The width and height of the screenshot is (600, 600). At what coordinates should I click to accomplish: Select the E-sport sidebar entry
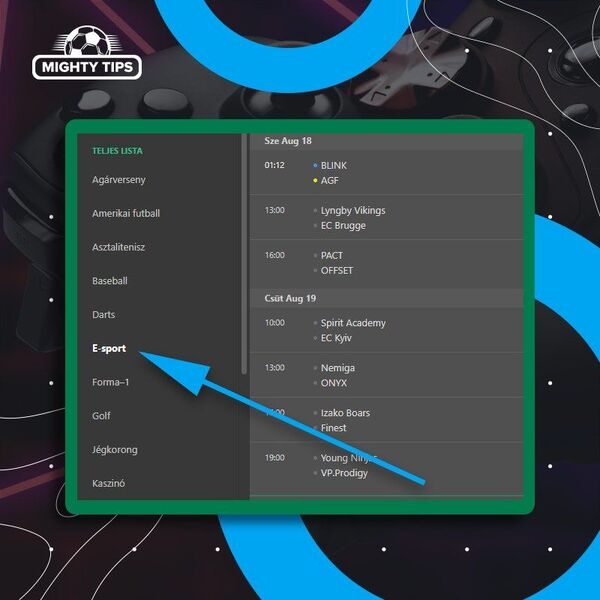[109, 348]
